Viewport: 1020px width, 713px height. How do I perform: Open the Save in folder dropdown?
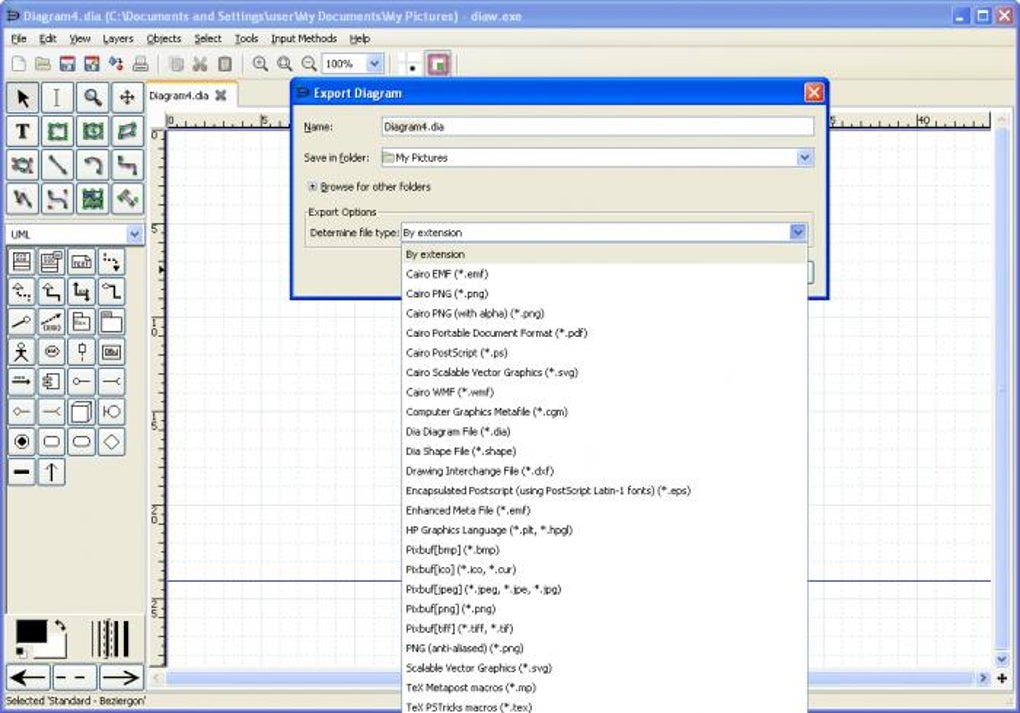pyautogui.click(x=804, y=158)
